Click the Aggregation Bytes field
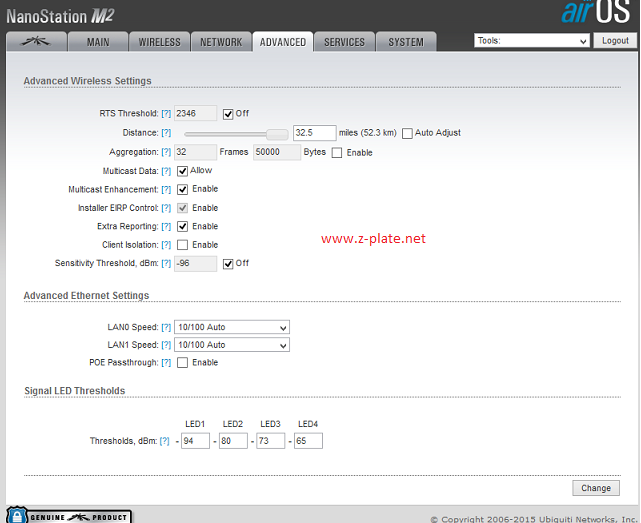This screenshot has height=523, width=641. pos(277,152)
